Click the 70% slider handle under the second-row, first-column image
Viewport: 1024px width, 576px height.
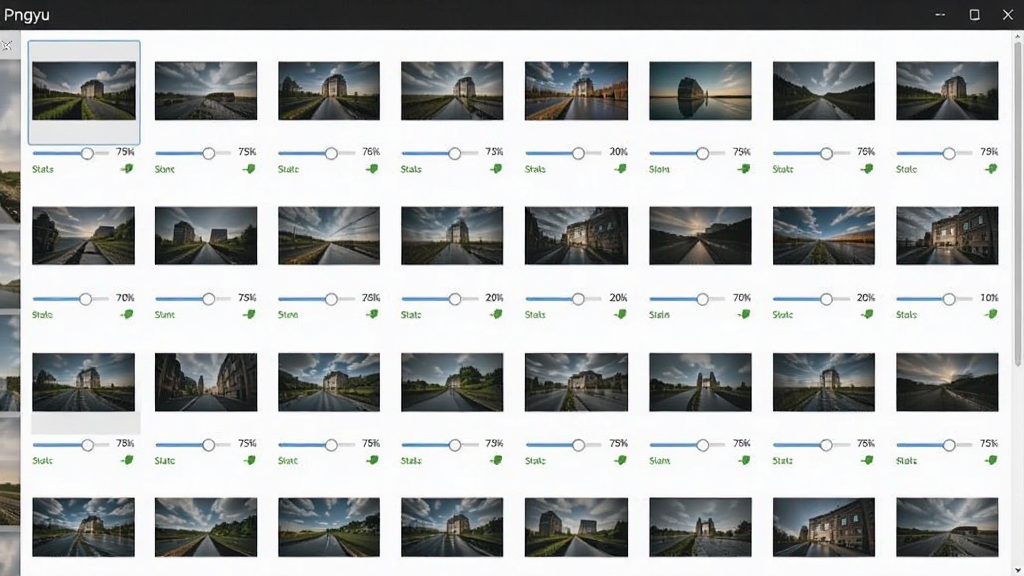click(x=86, y=299)
